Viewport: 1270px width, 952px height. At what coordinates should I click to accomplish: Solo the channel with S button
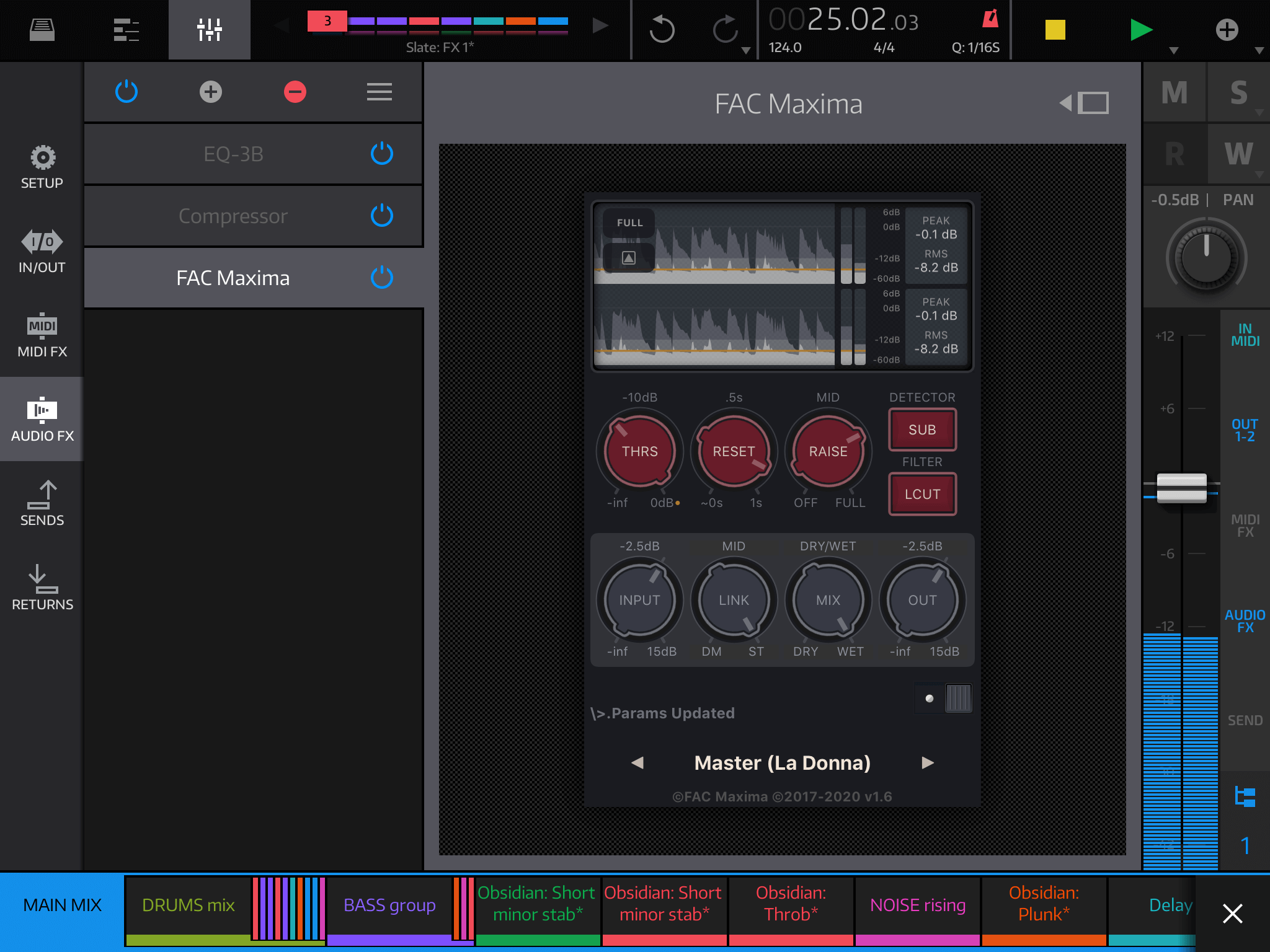click(1239, 92)
